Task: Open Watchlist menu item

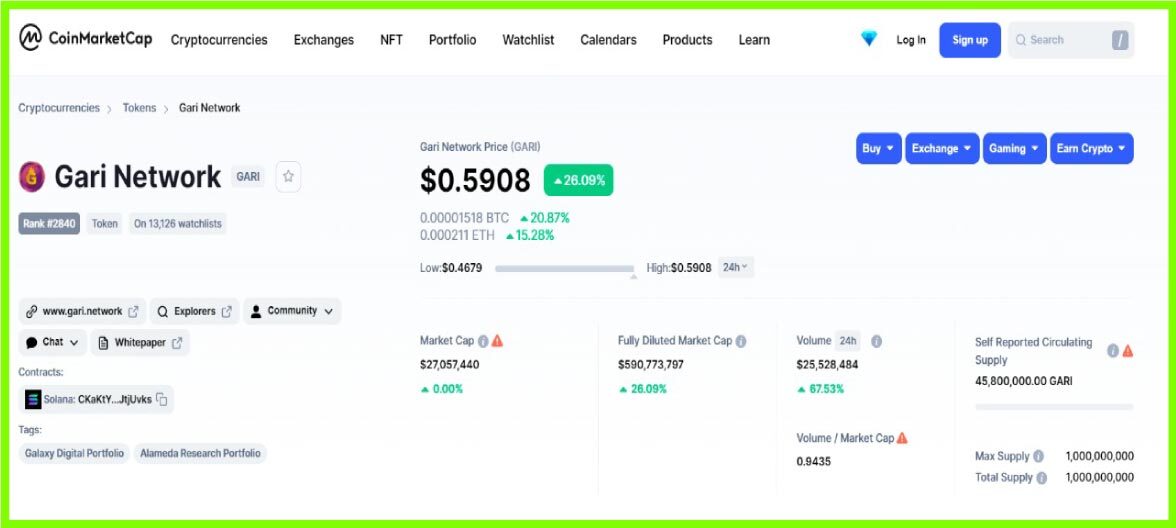Action: [x=528, y=40]
